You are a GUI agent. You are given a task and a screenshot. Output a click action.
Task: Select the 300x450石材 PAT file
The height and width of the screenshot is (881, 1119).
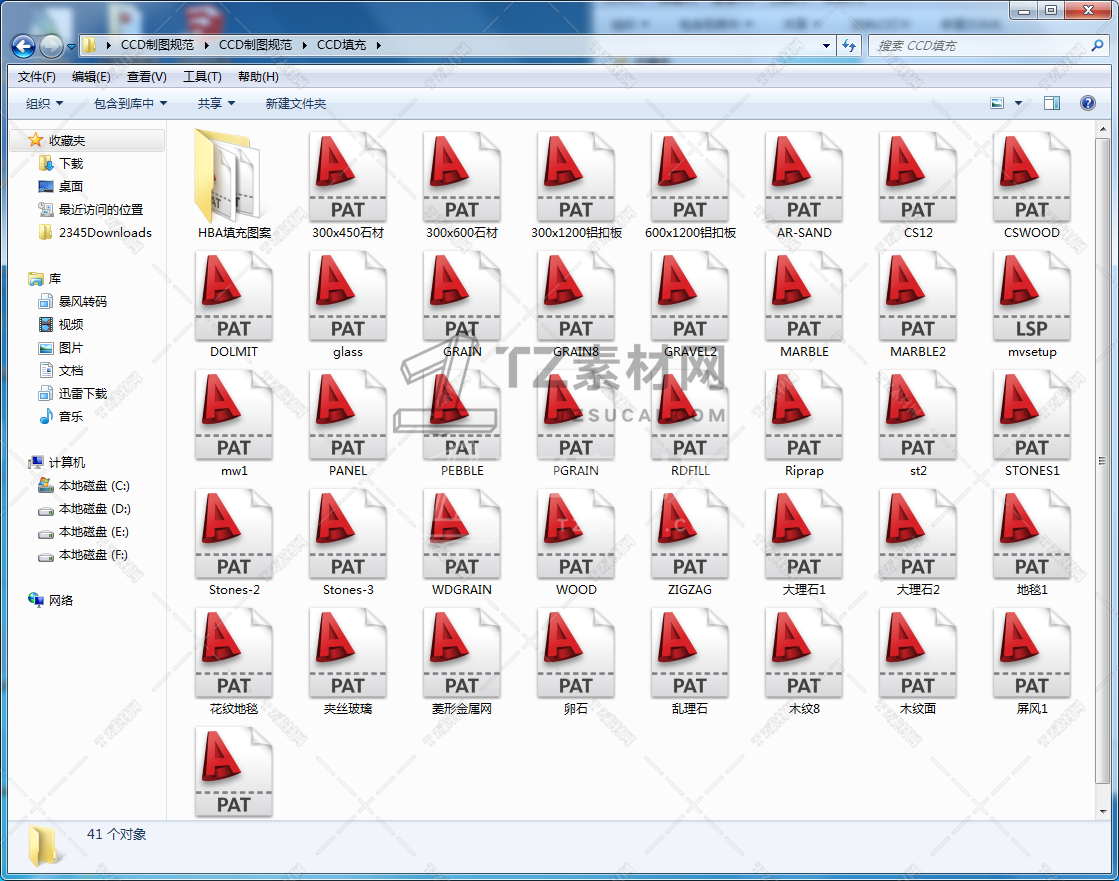(348, 185)
